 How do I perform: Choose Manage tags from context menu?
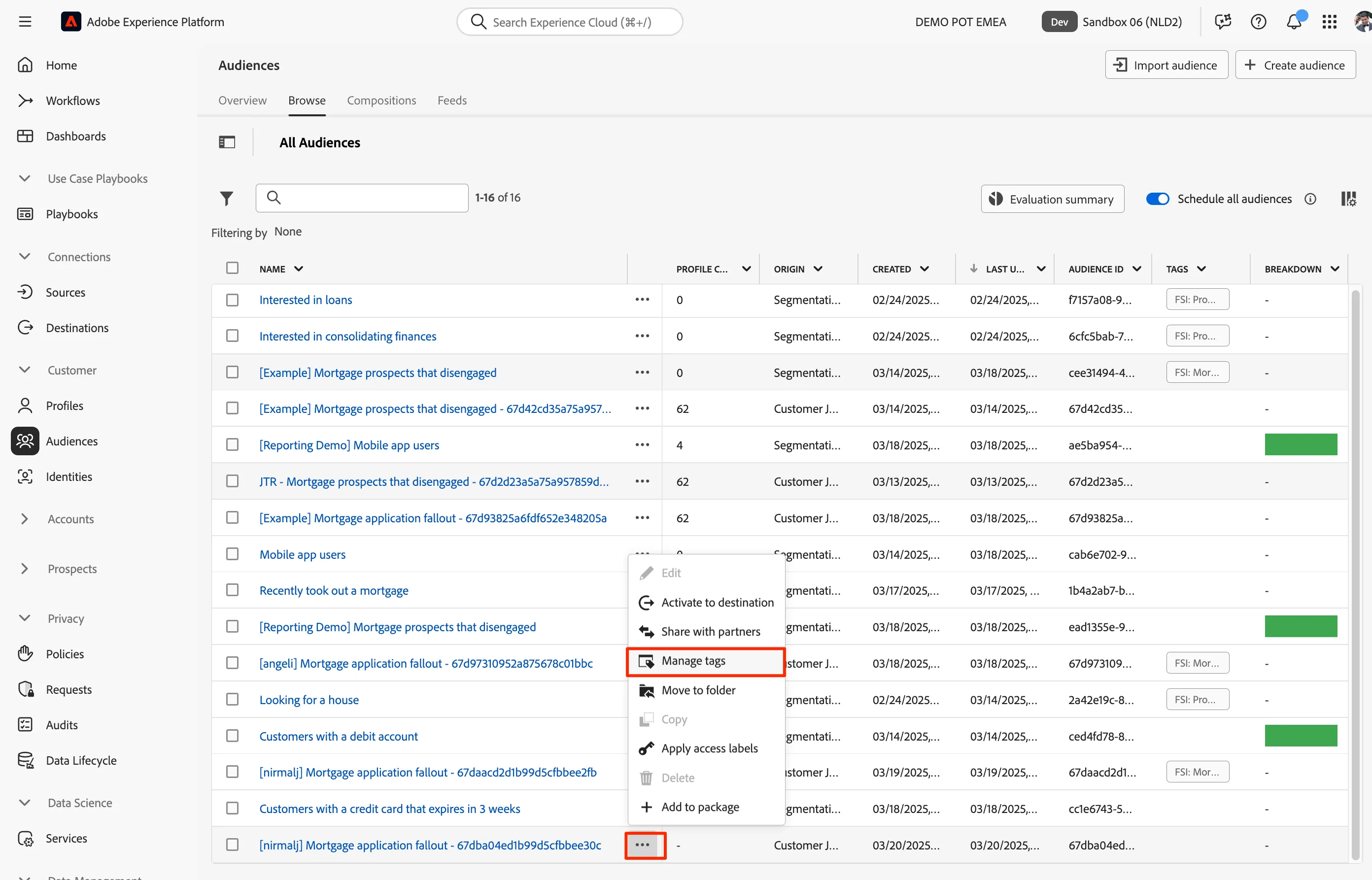click(x=706, y=661)
